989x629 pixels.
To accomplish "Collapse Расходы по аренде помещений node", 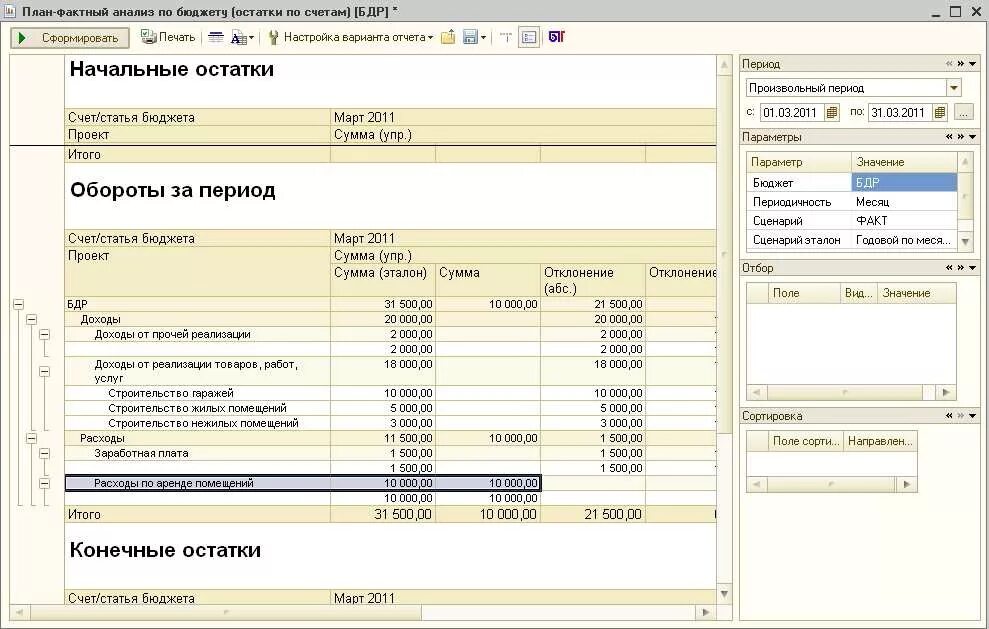I will coord(44,483).
